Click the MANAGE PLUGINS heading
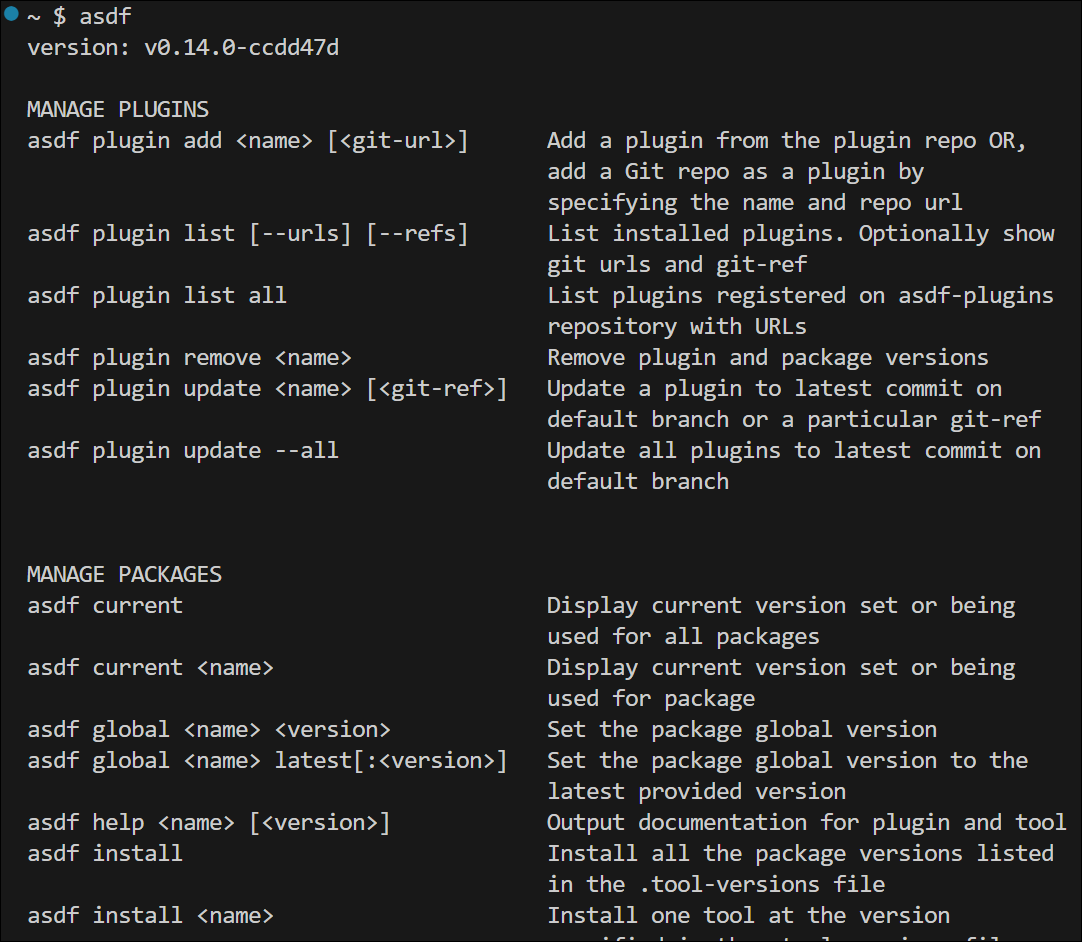This screenshot has height=942, width=1082. coord(118,109)
